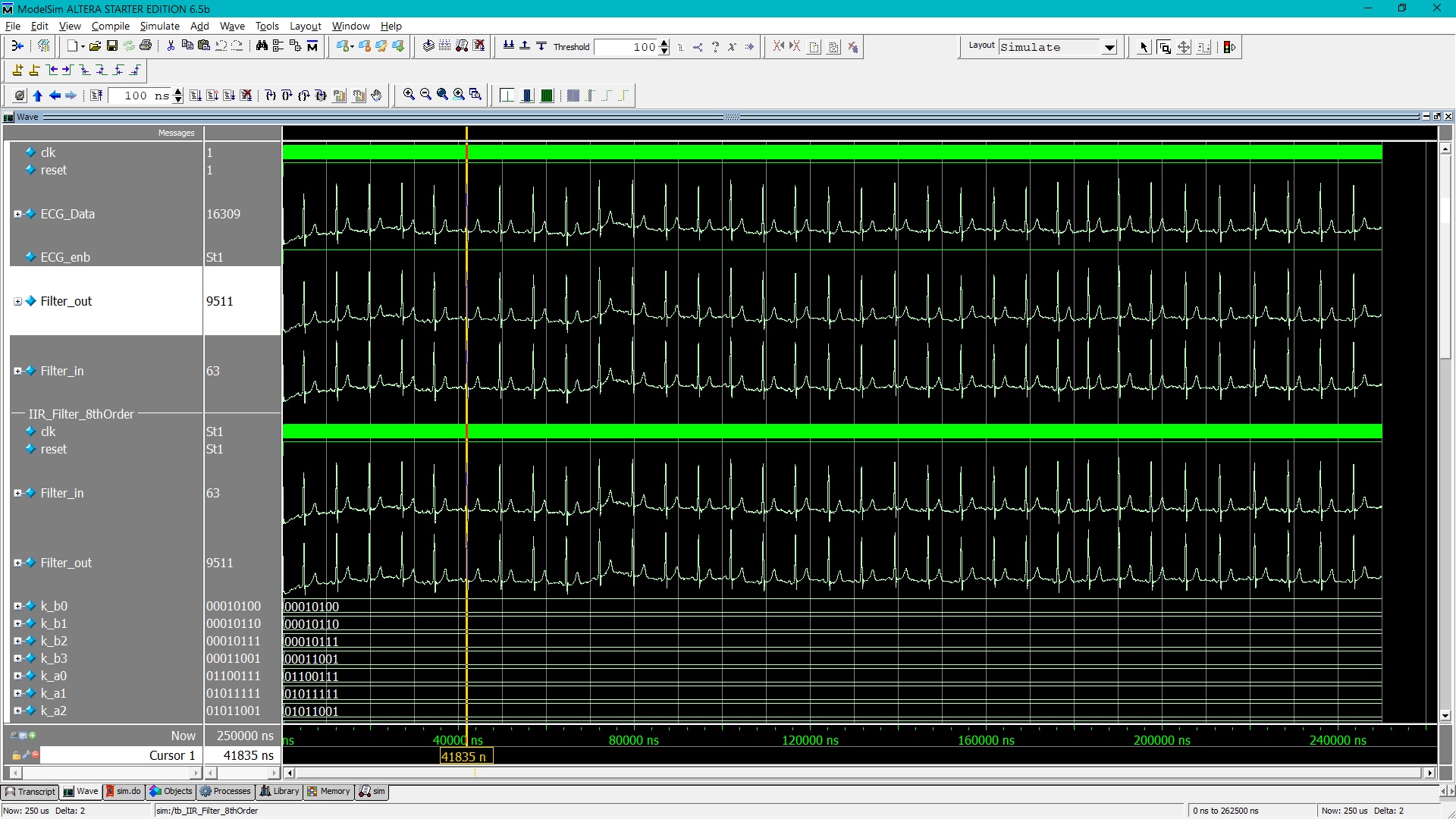This screenshot has width=1456, height=819.
Task: Open the Tools menu
Action: tap(267, 26)
